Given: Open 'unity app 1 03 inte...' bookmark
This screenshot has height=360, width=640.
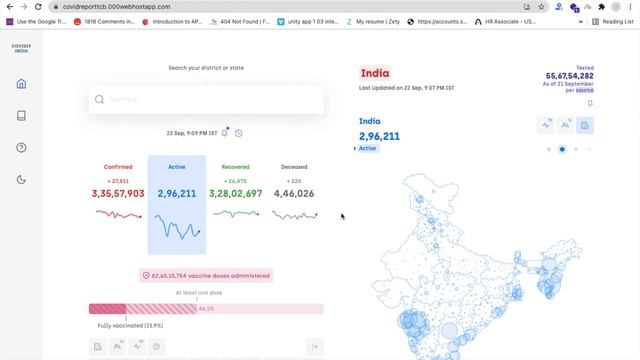Looking at the screenshot, I should tap(308, 22).
